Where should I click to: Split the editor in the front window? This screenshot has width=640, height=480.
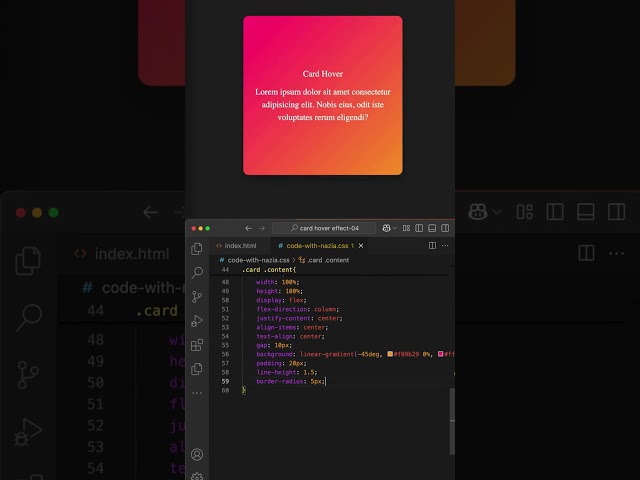pyautogui.click(x=432, y=245)
